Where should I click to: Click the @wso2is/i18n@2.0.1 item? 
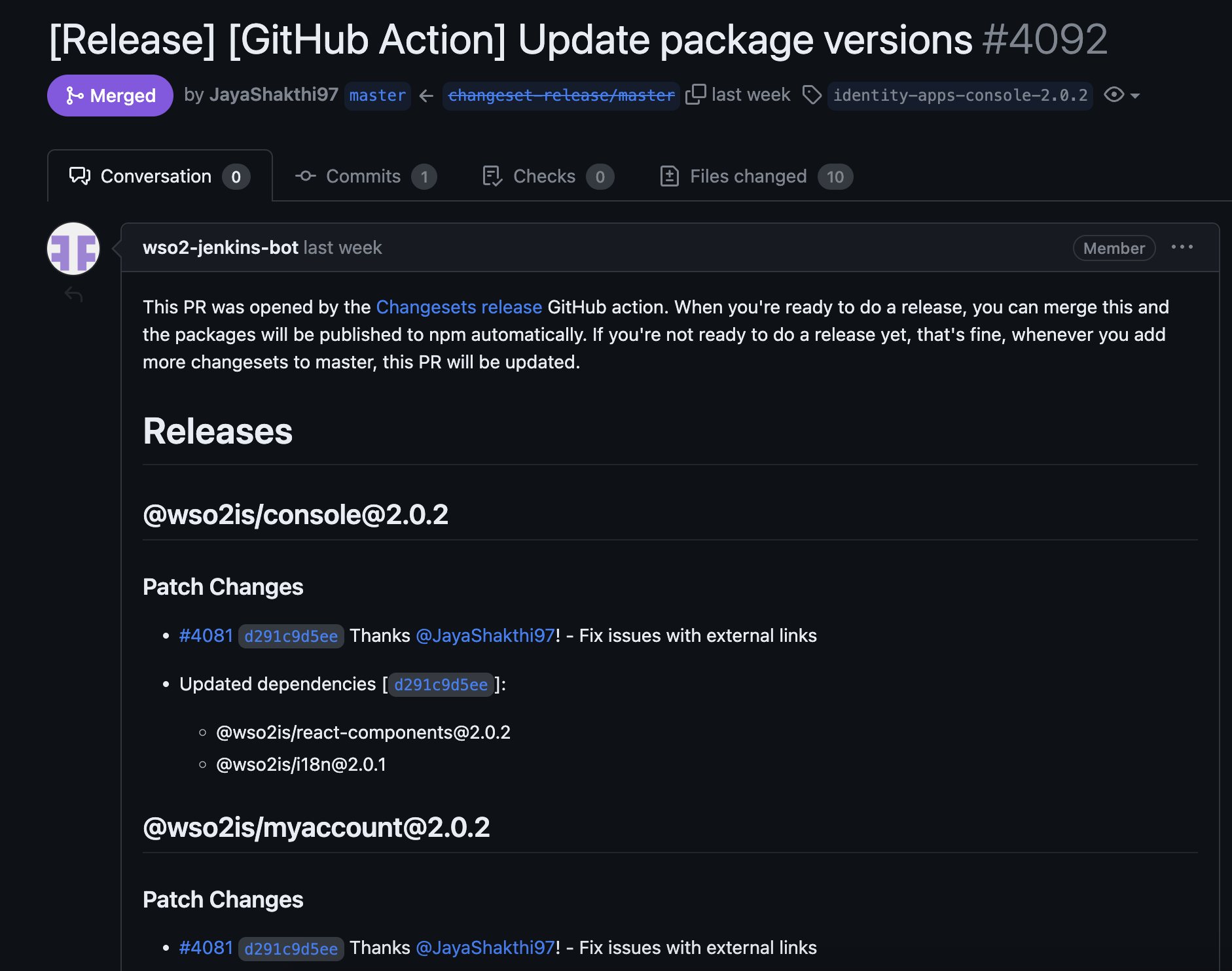[x=301, y=764]
